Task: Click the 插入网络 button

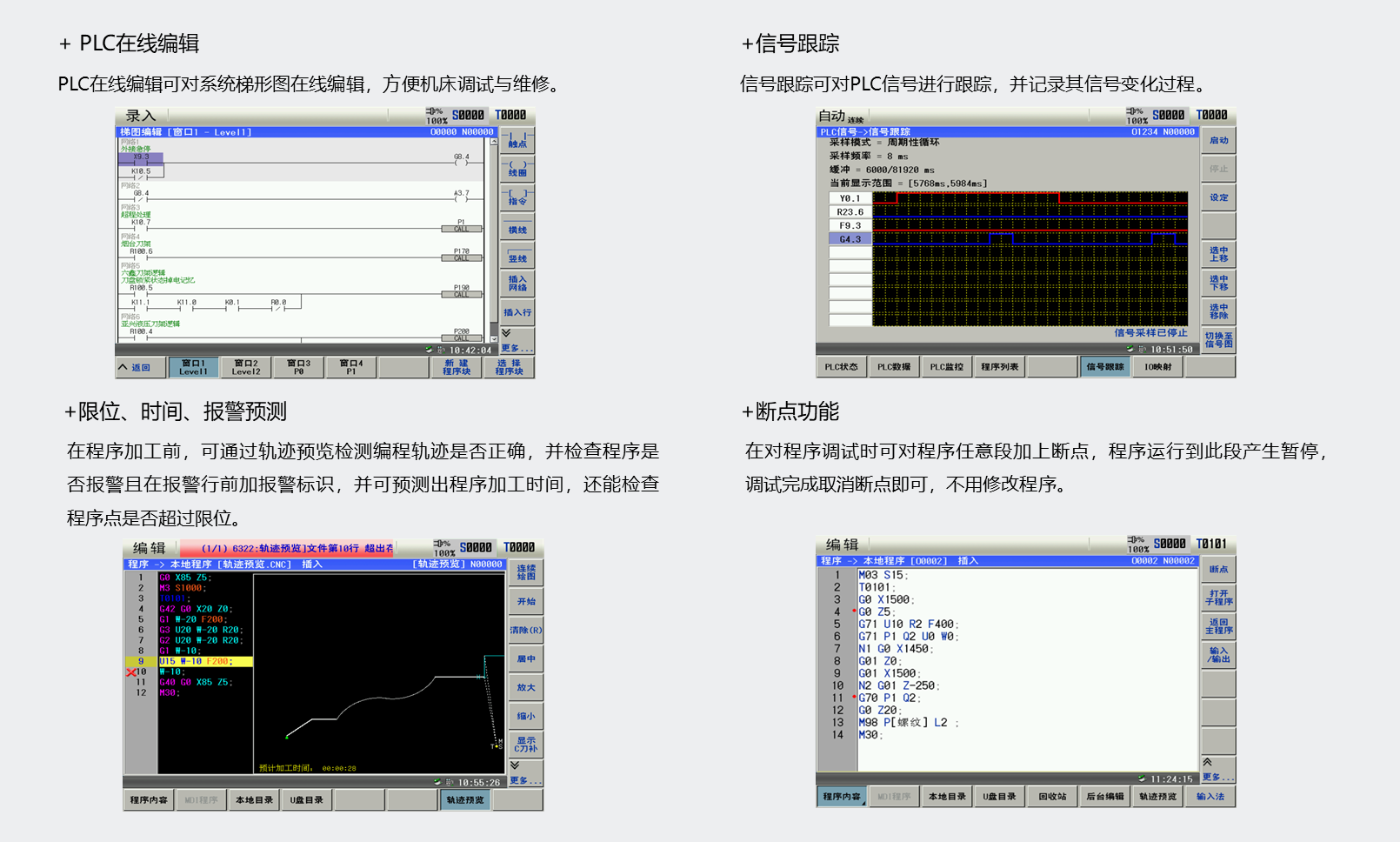Action: [517, 284]
